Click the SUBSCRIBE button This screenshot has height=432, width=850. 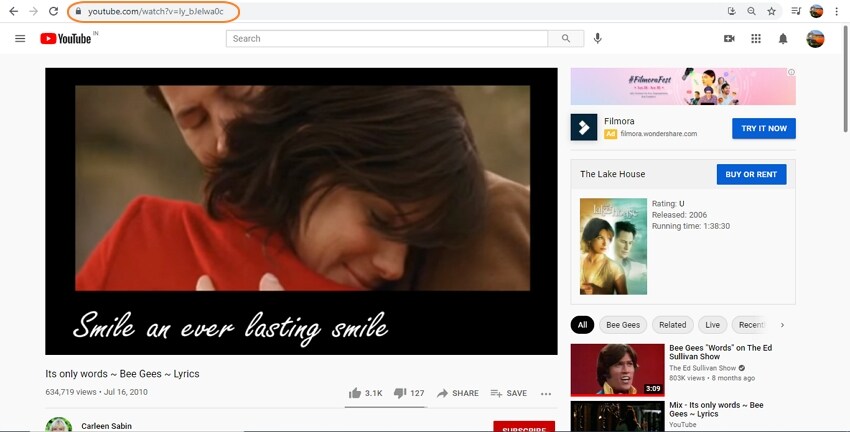(x=524, y=427)
